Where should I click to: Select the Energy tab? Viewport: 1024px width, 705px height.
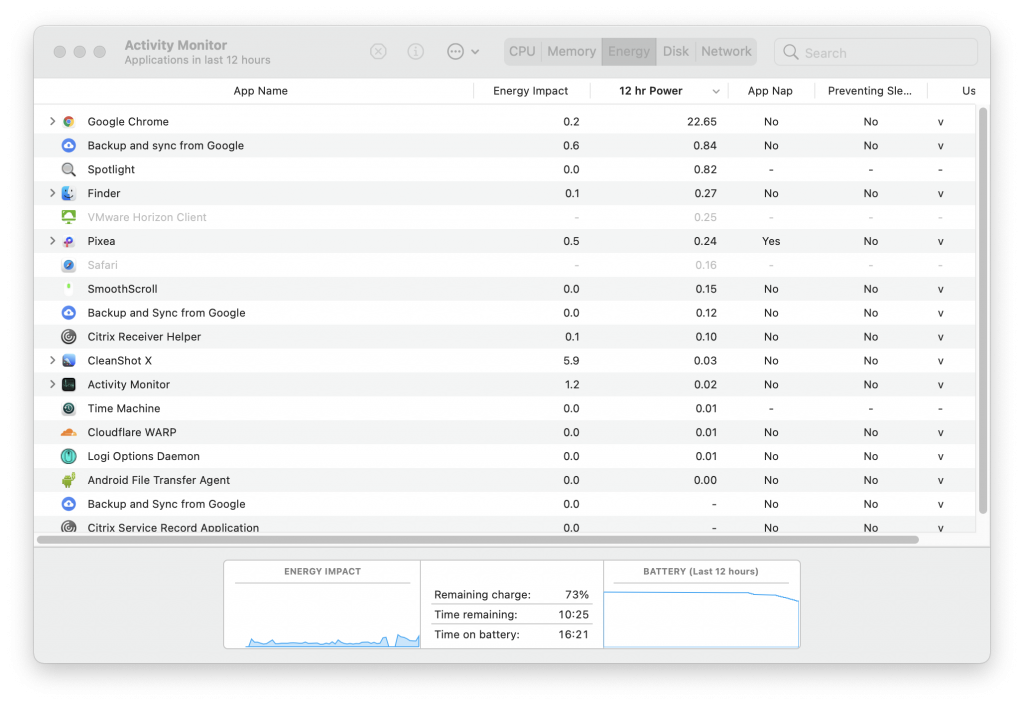tap(629, 52)
